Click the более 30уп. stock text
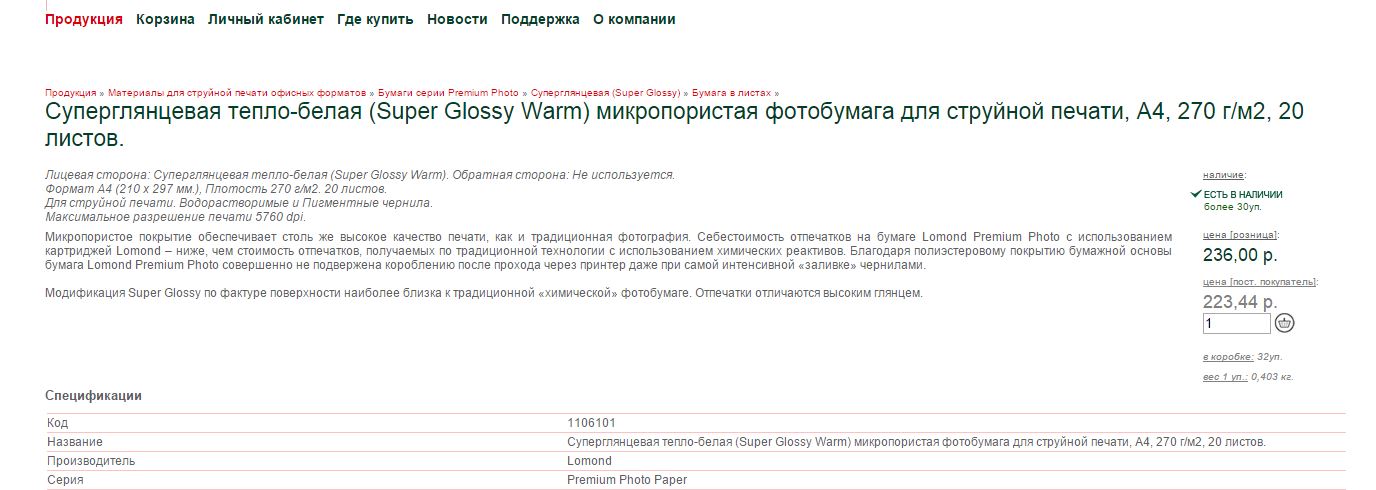This screenshot has height=490, width=1376. coord(1233,206)
